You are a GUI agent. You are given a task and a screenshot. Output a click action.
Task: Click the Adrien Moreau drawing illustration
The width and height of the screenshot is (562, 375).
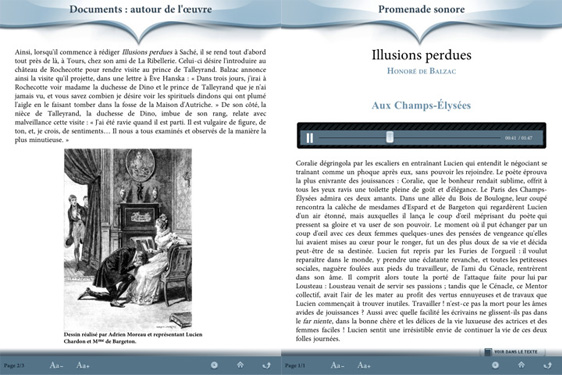coord(128,239)
